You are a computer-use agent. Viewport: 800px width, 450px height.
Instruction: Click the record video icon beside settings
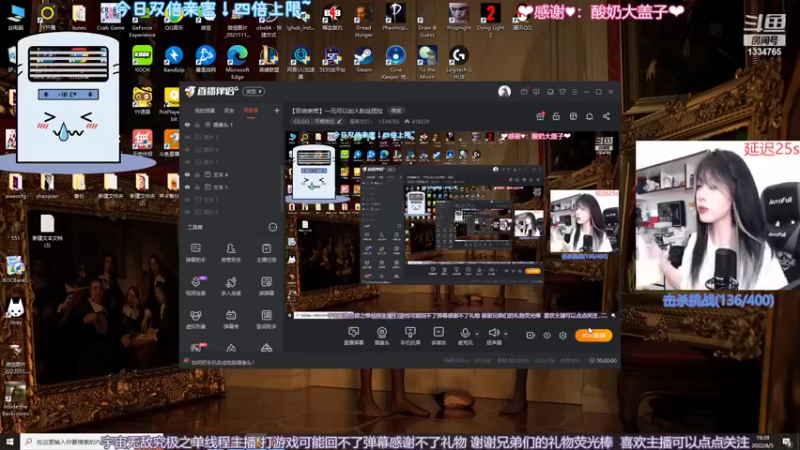[x=530, y=335]
